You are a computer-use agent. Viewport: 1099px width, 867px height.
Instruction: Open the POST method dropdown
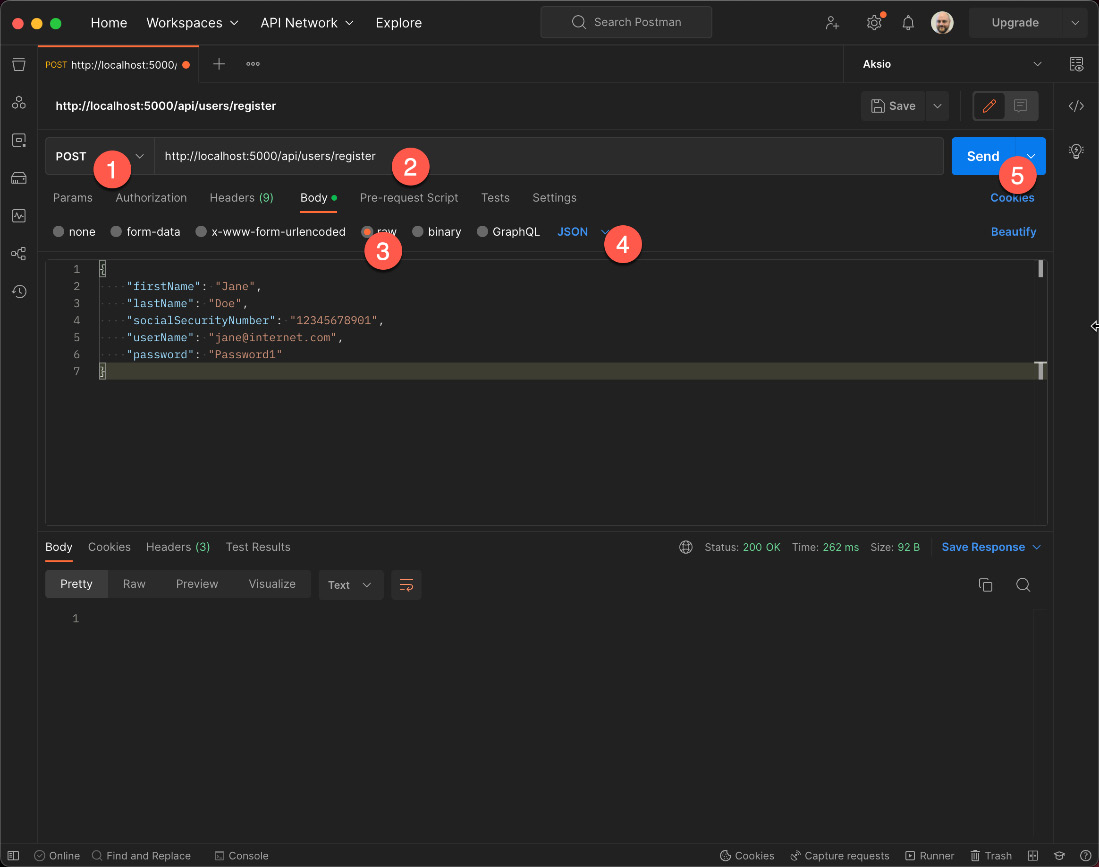(100, 156)
